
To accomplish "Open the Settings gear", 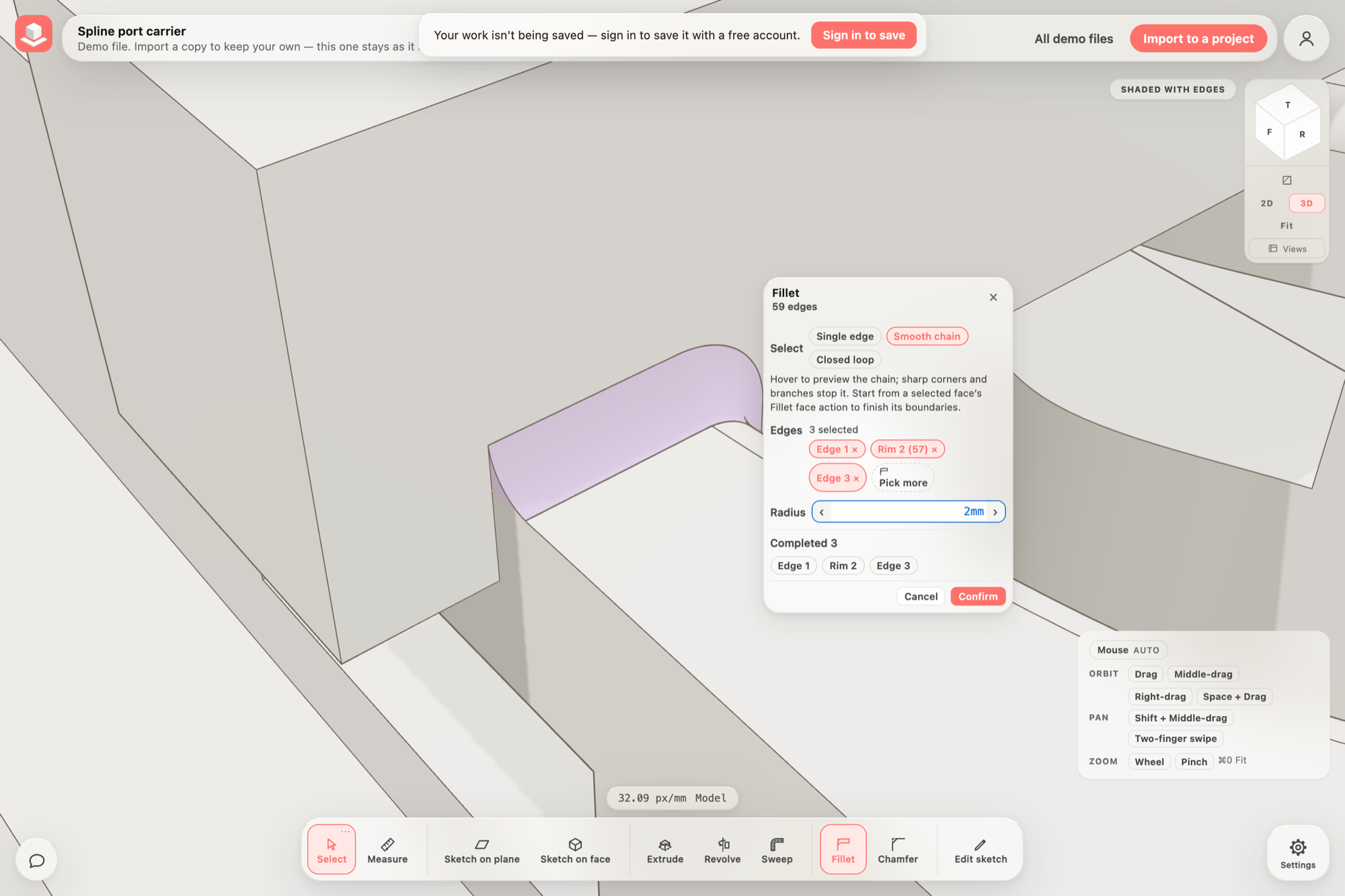I will 1297,852.
